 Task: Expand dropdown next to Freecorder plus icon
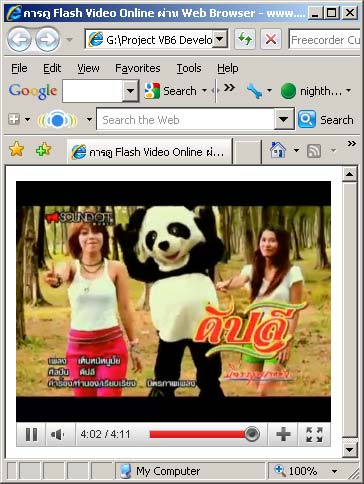(x=27, y=119)
